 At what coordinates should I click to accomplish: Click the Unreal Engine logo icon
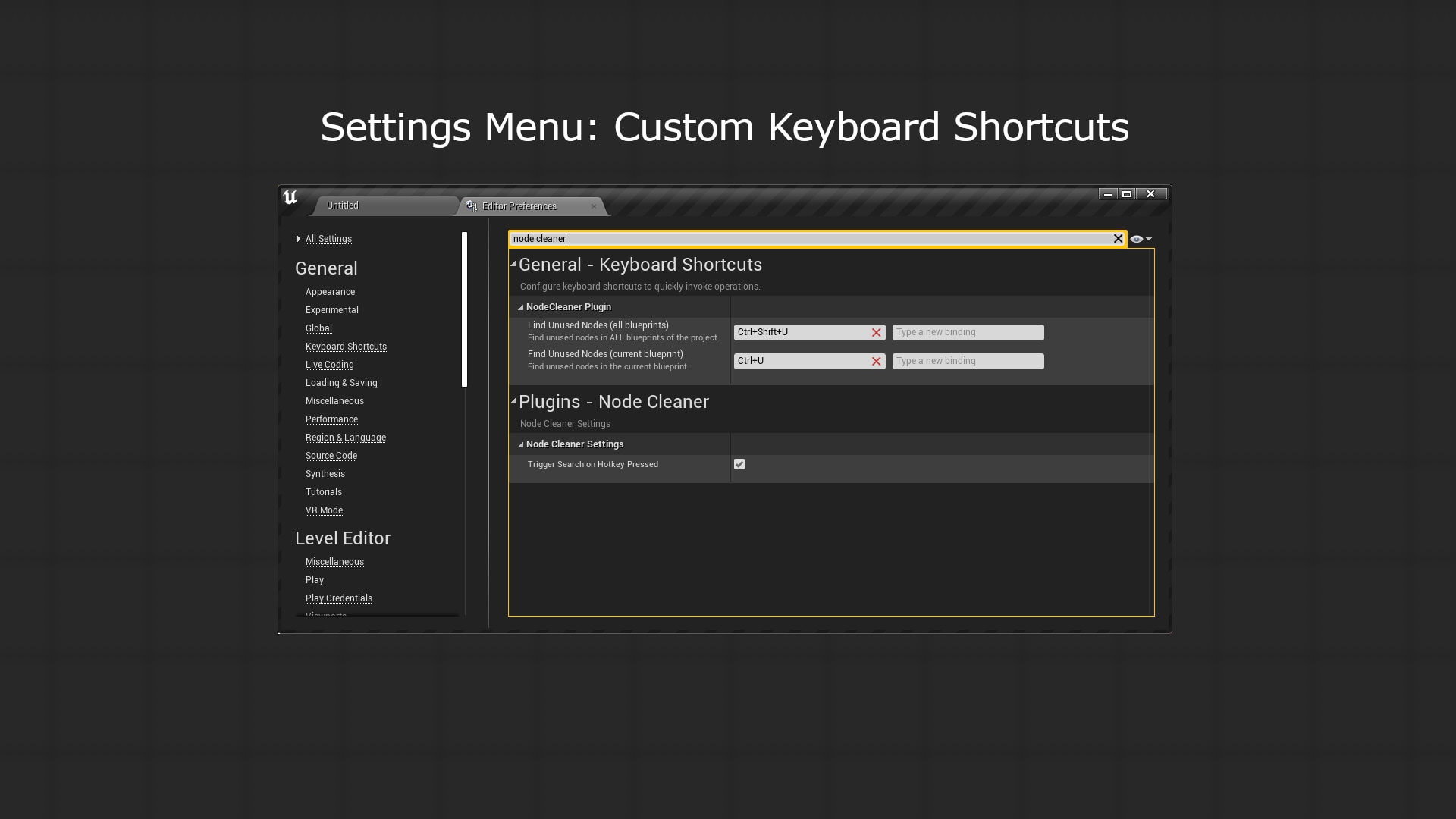pos(290,198)
